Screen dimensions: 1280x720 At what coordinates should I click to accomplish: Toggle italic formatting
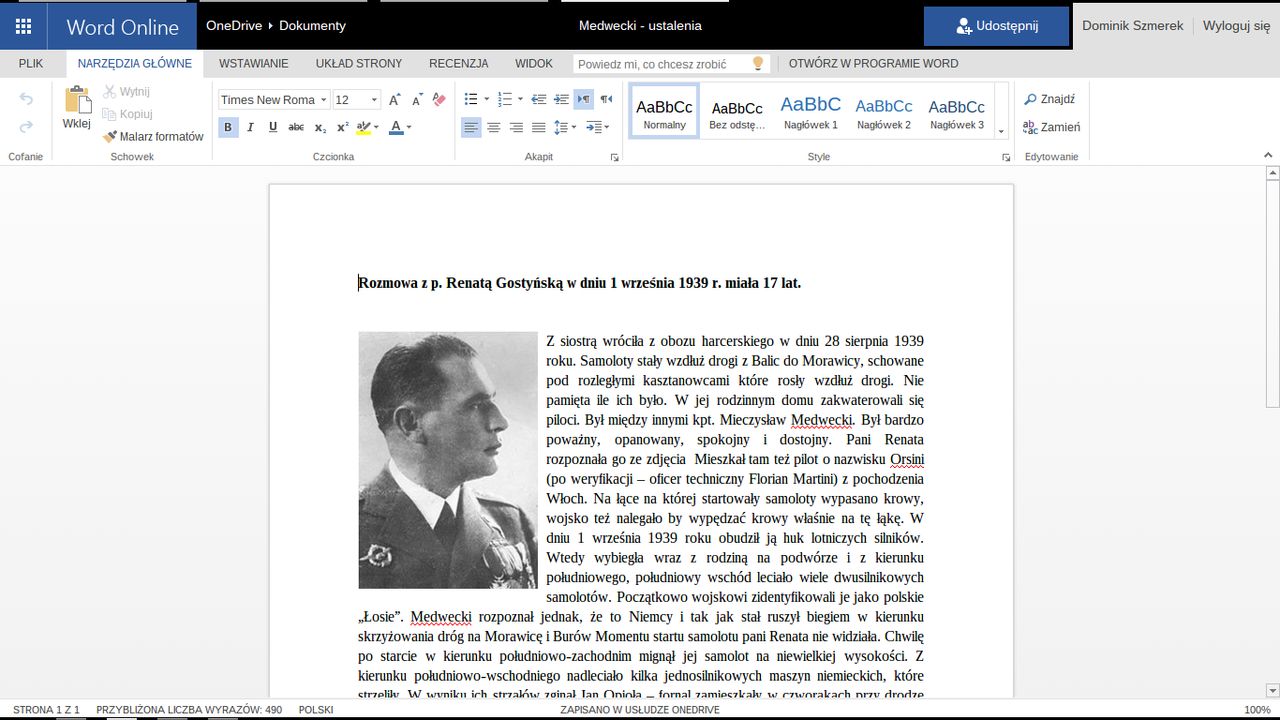point(251,127)
